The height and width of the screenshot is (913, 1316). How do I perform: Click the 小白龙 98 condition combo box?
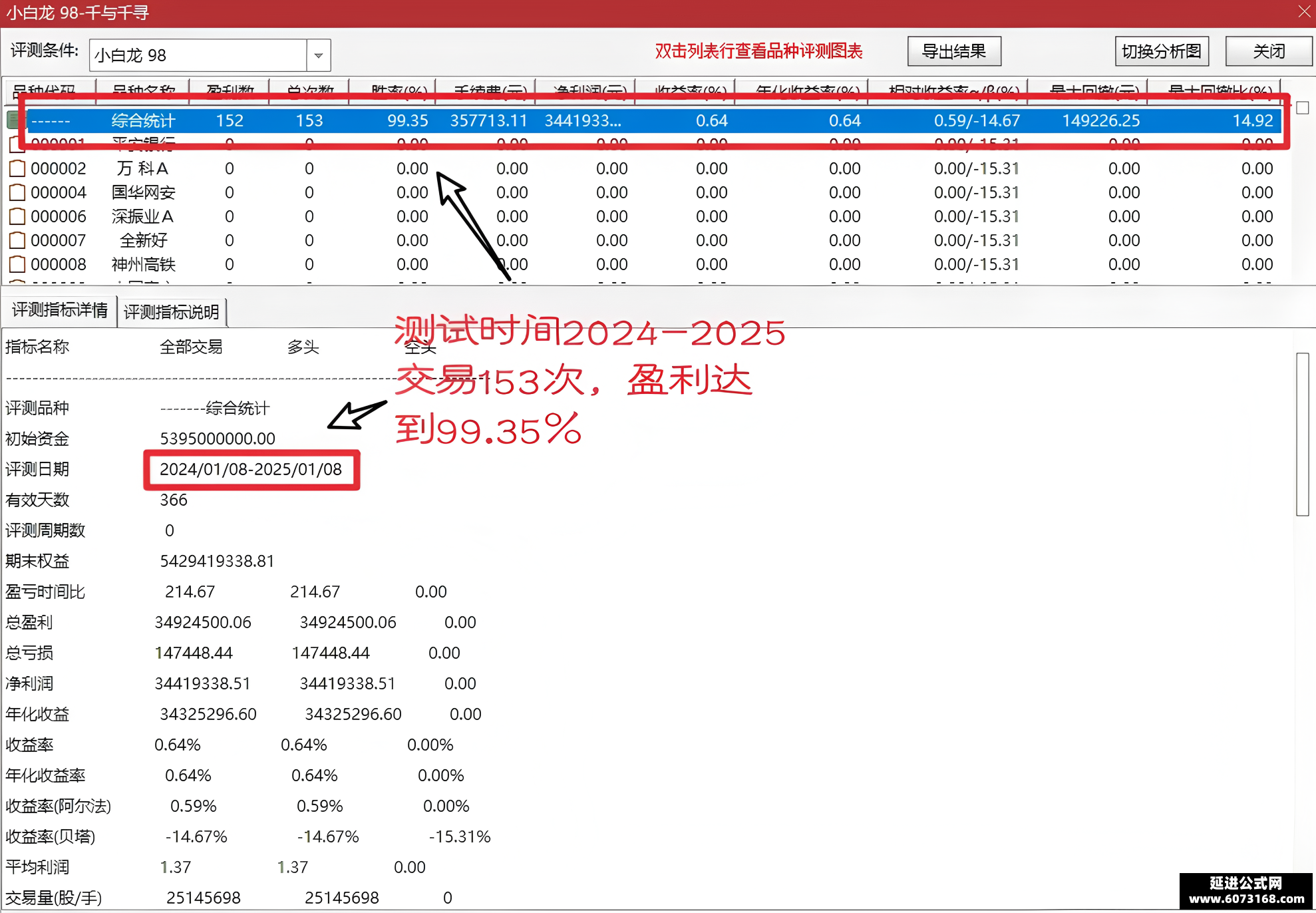(210, 55)
